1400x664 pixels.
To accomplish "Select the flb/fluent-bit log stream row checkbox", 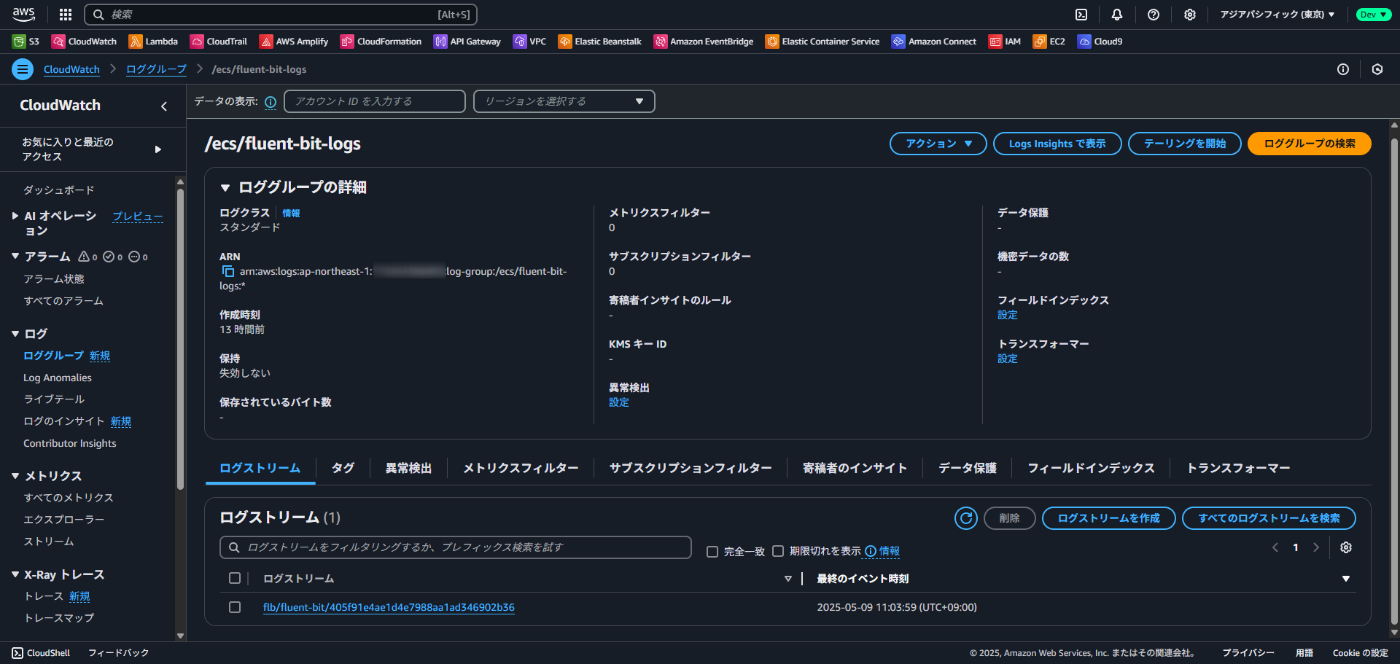I will click(235, 606).
